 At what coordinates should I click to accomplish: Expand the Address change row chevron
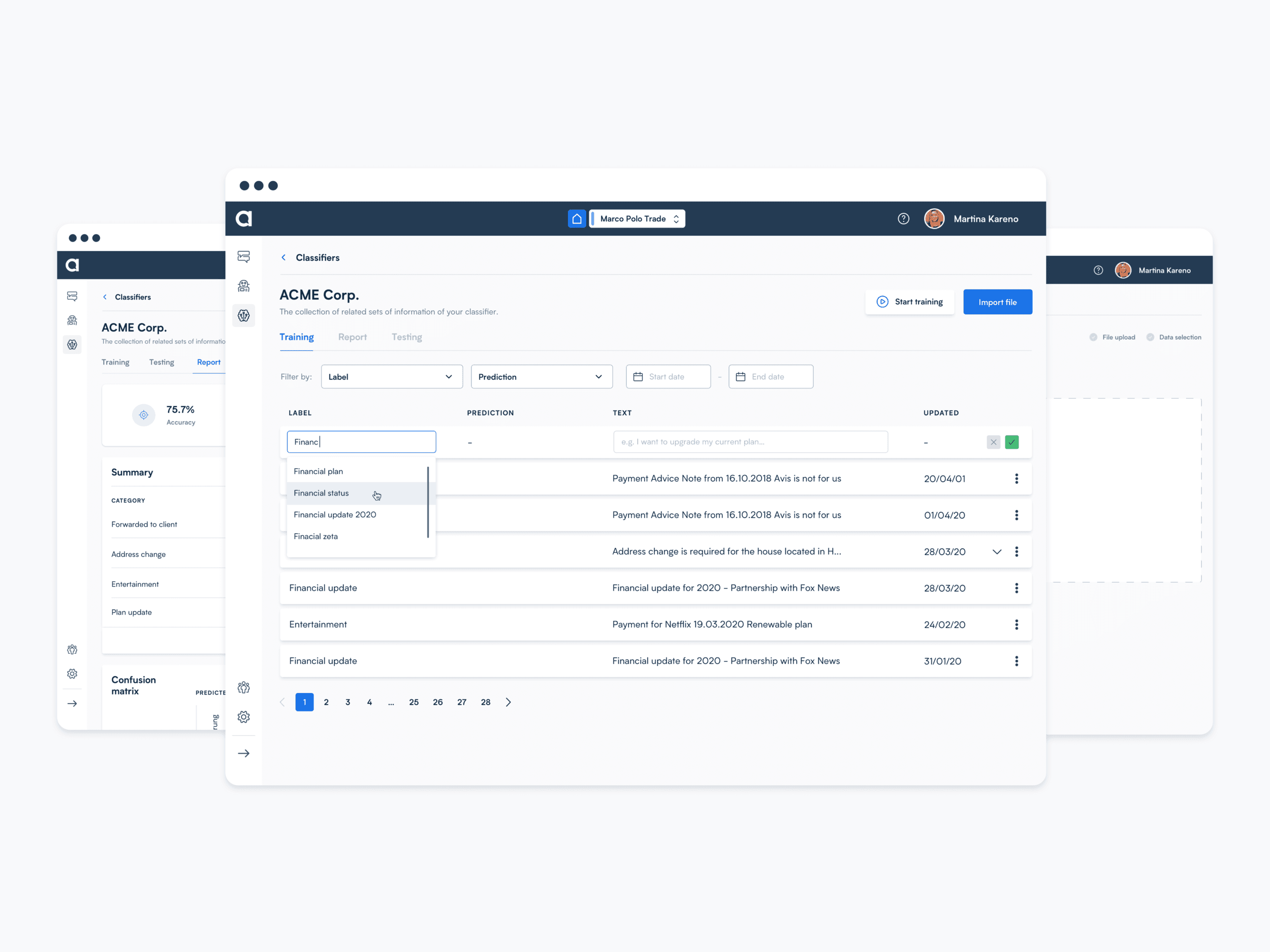coord(997,551)
